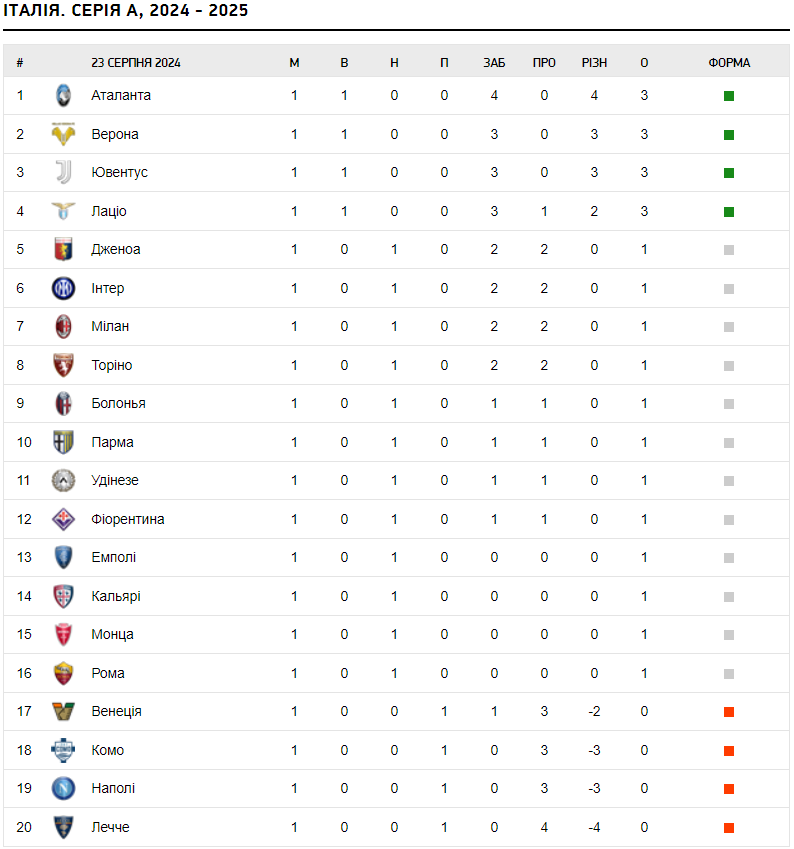Click the ЗАБ column header
The height and width of the screenshot is (849, 794).
(494, 63)
